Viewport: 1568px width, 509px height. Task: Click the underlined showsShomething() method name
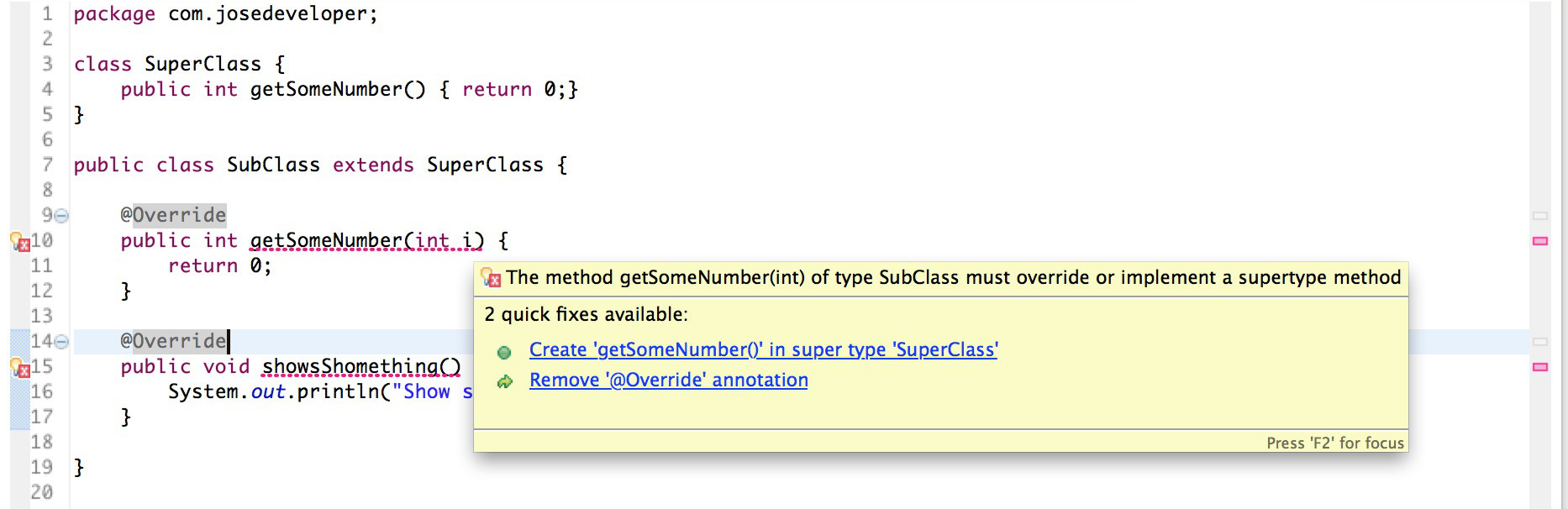point(361,366)
